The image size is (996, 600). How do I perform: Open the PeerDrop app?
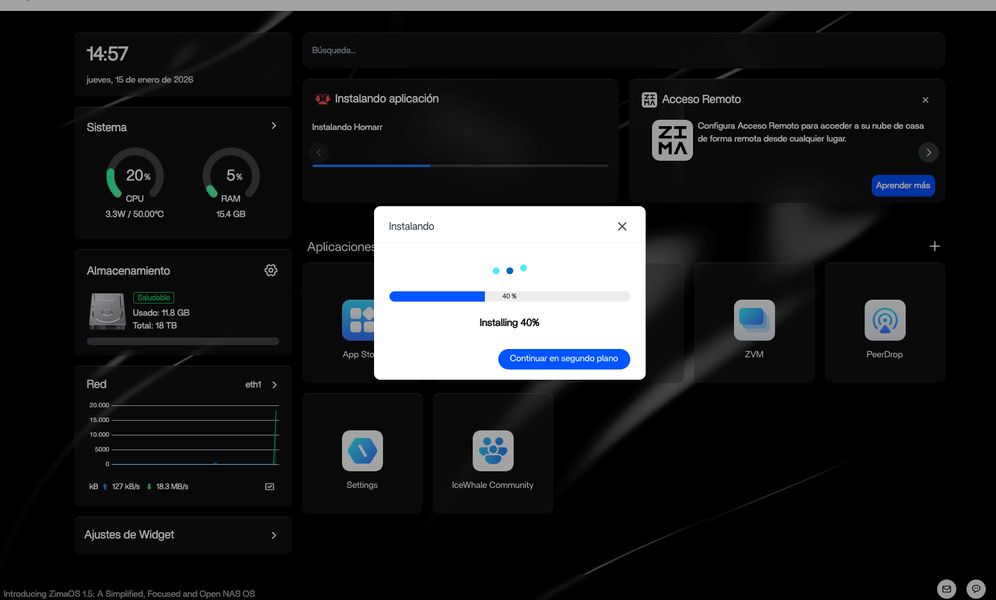coord(884,322)
